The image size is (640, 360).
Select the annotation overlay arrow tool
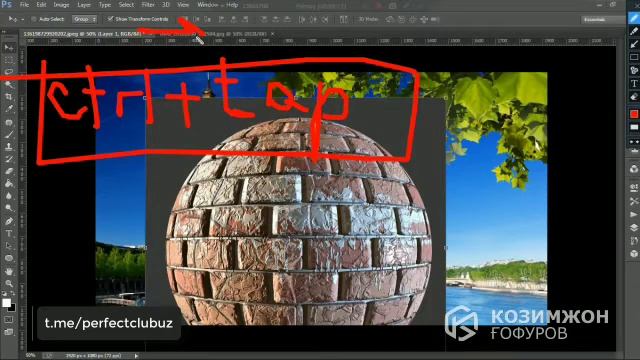coord(634,44)
